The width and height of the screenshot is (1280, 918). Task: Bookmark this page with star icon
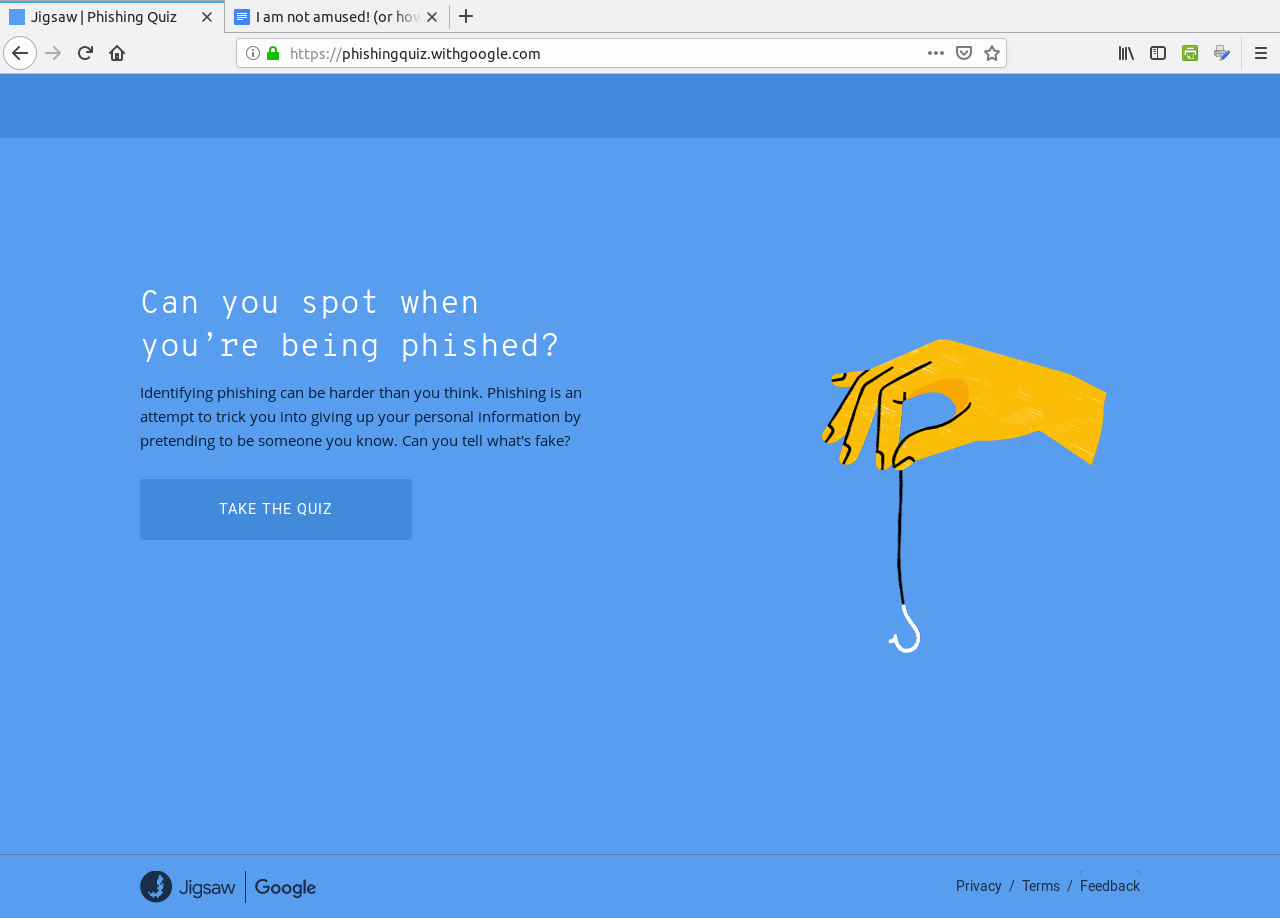pyautogui.click(x=992, y=53)
